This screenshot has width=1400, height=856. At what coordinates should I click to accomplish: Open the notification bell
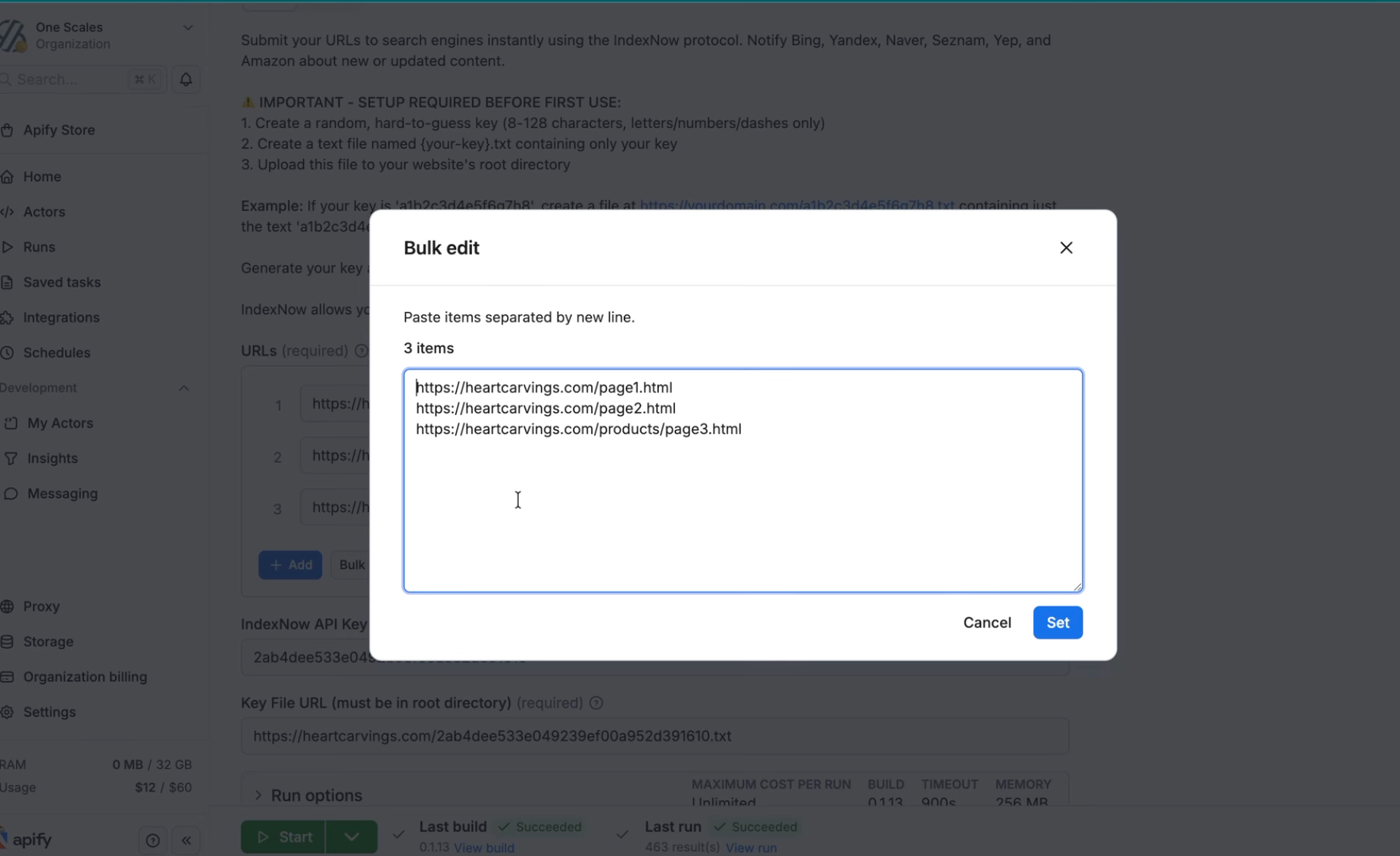point(186,79)
